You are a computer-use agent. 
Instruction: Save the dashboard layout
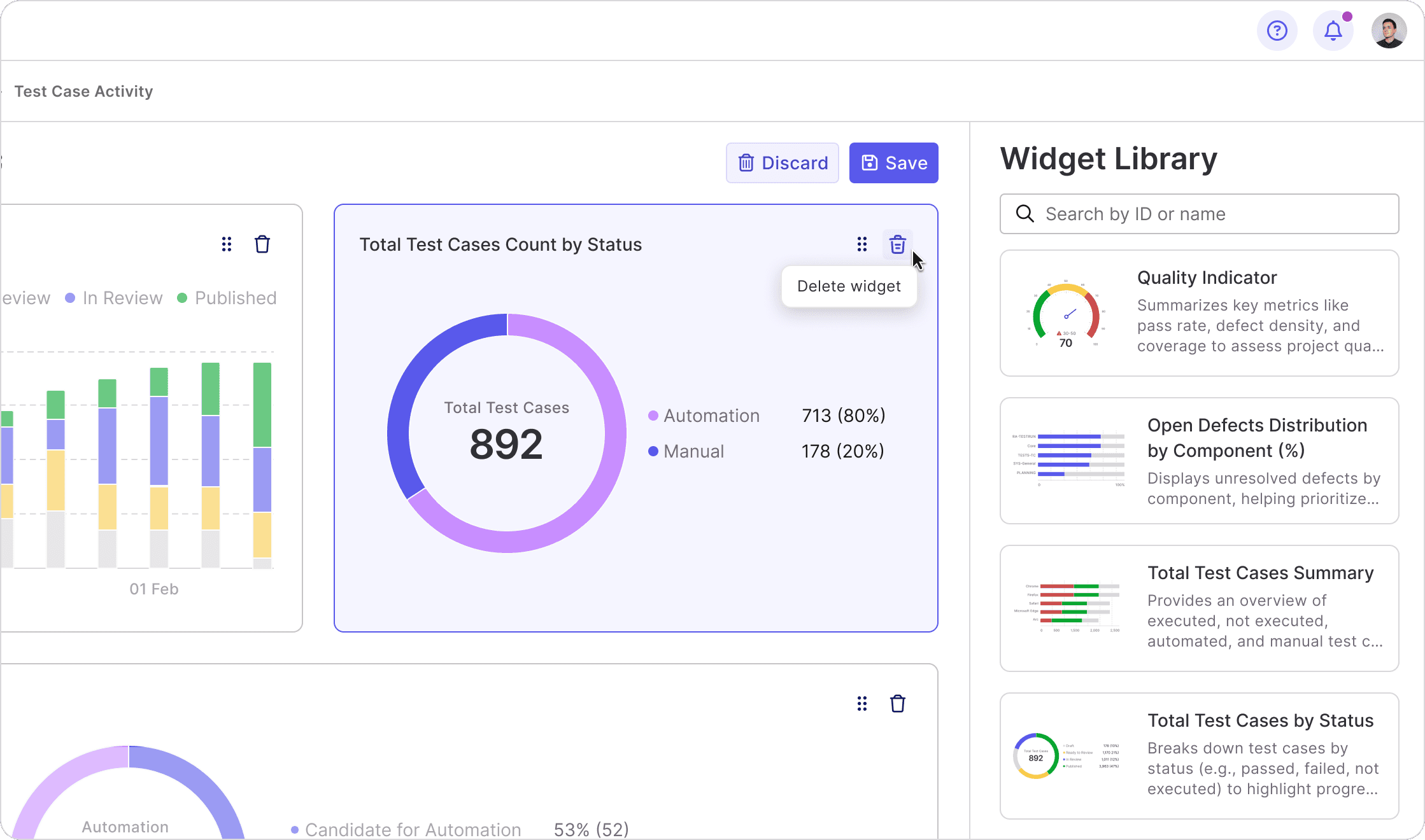tap(893, 163)
